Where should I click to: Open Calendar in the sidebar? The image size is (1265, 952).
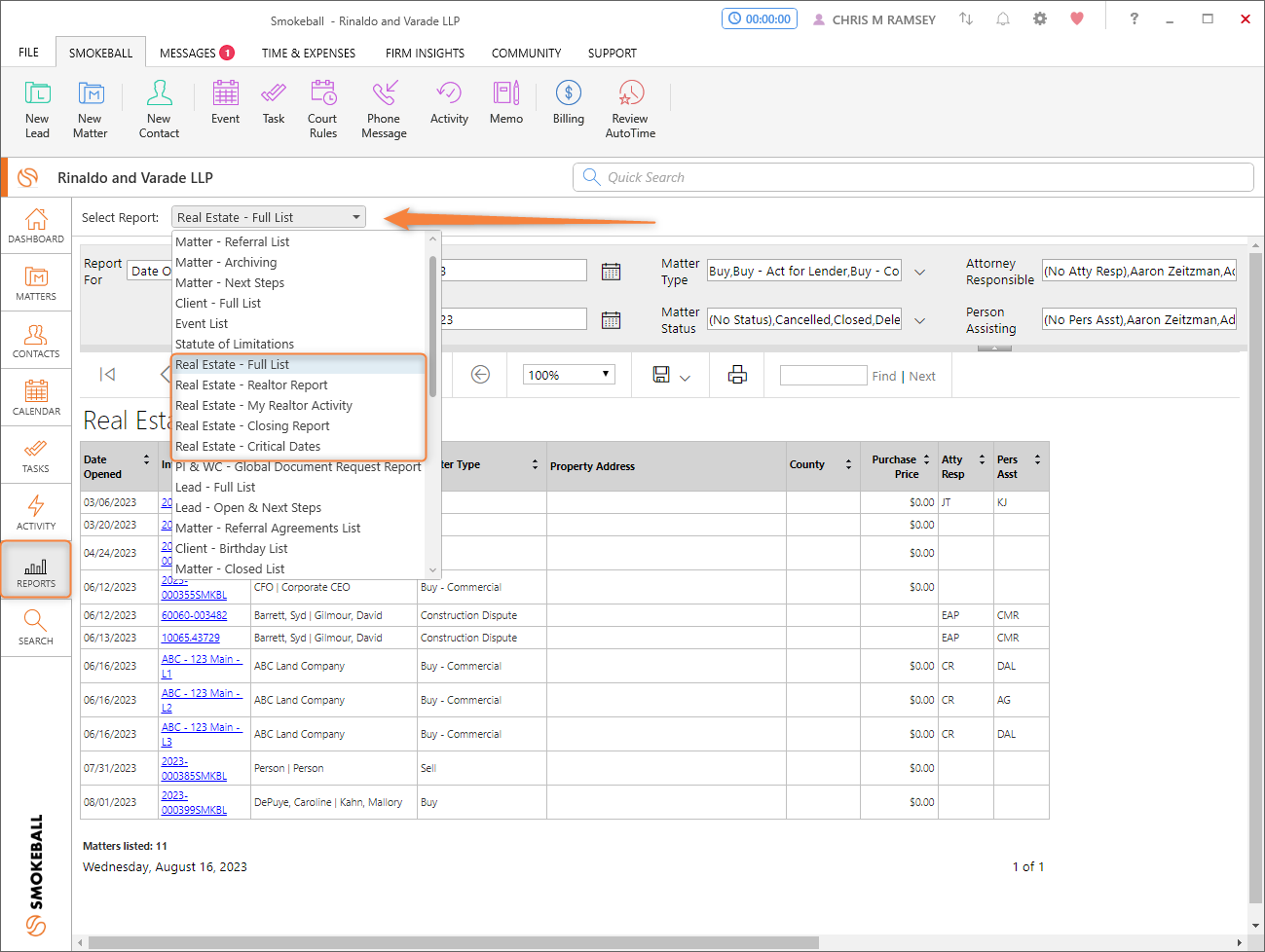click(x=36, y=398)
